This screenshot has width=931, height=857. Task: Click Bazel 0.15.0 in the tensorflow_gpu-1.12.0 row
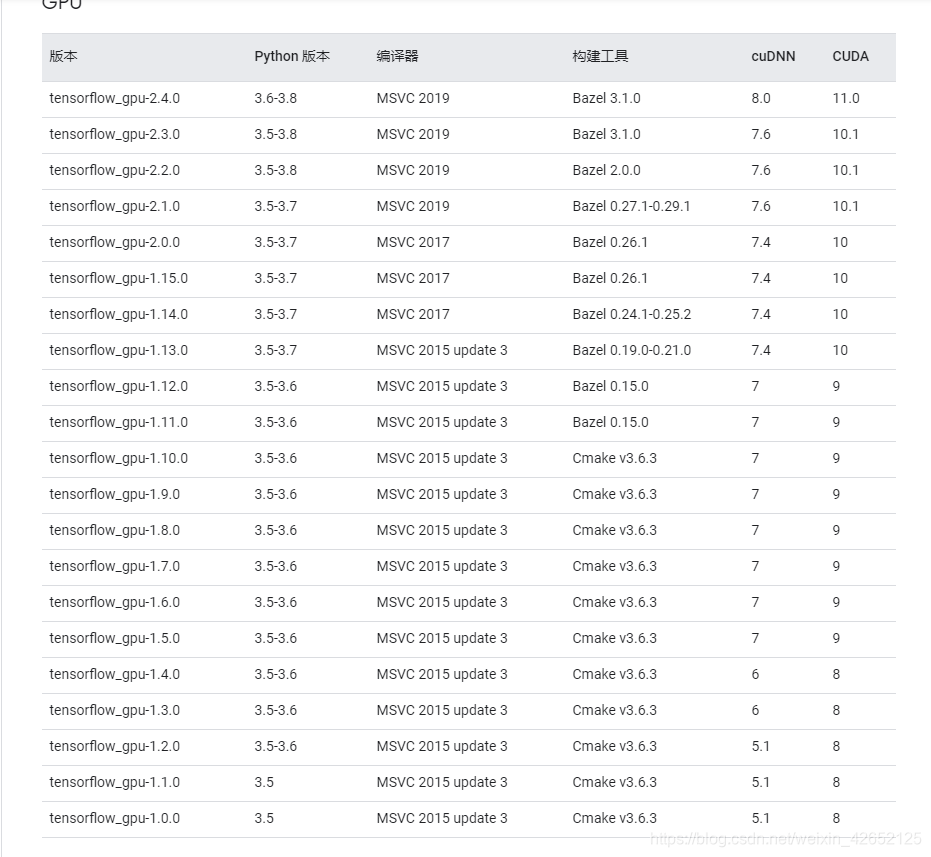pyautogui.click(x=610, y=387)
